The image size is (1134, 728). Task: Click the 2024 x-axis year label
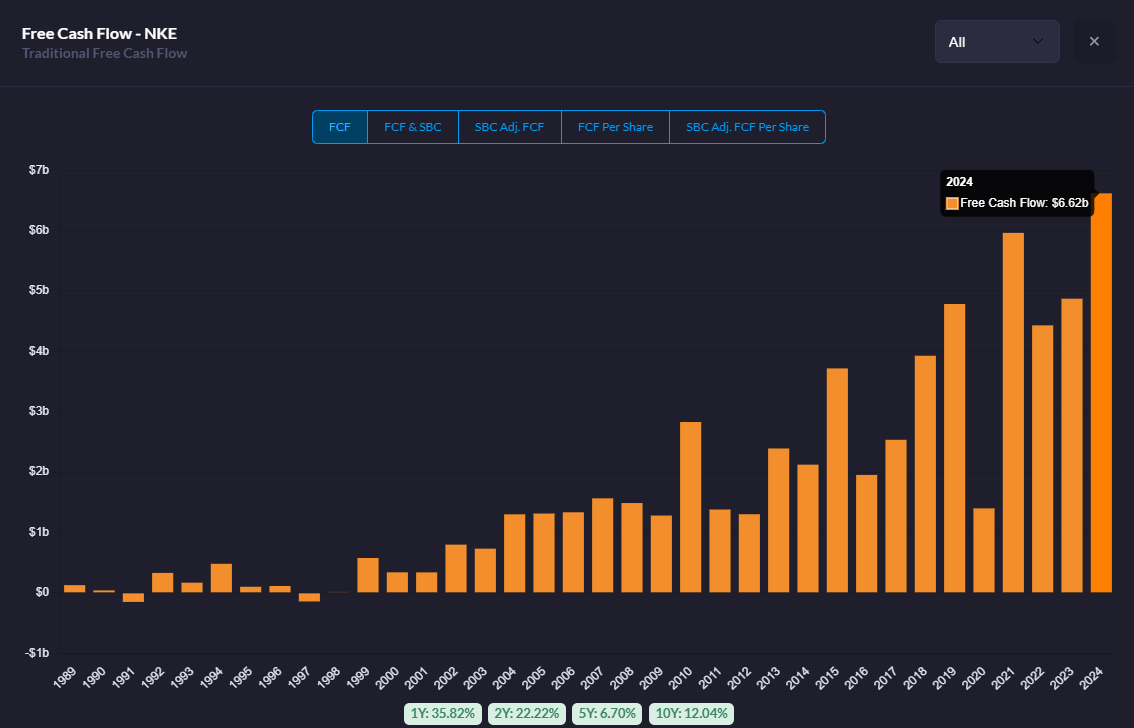click(1091, 677)
